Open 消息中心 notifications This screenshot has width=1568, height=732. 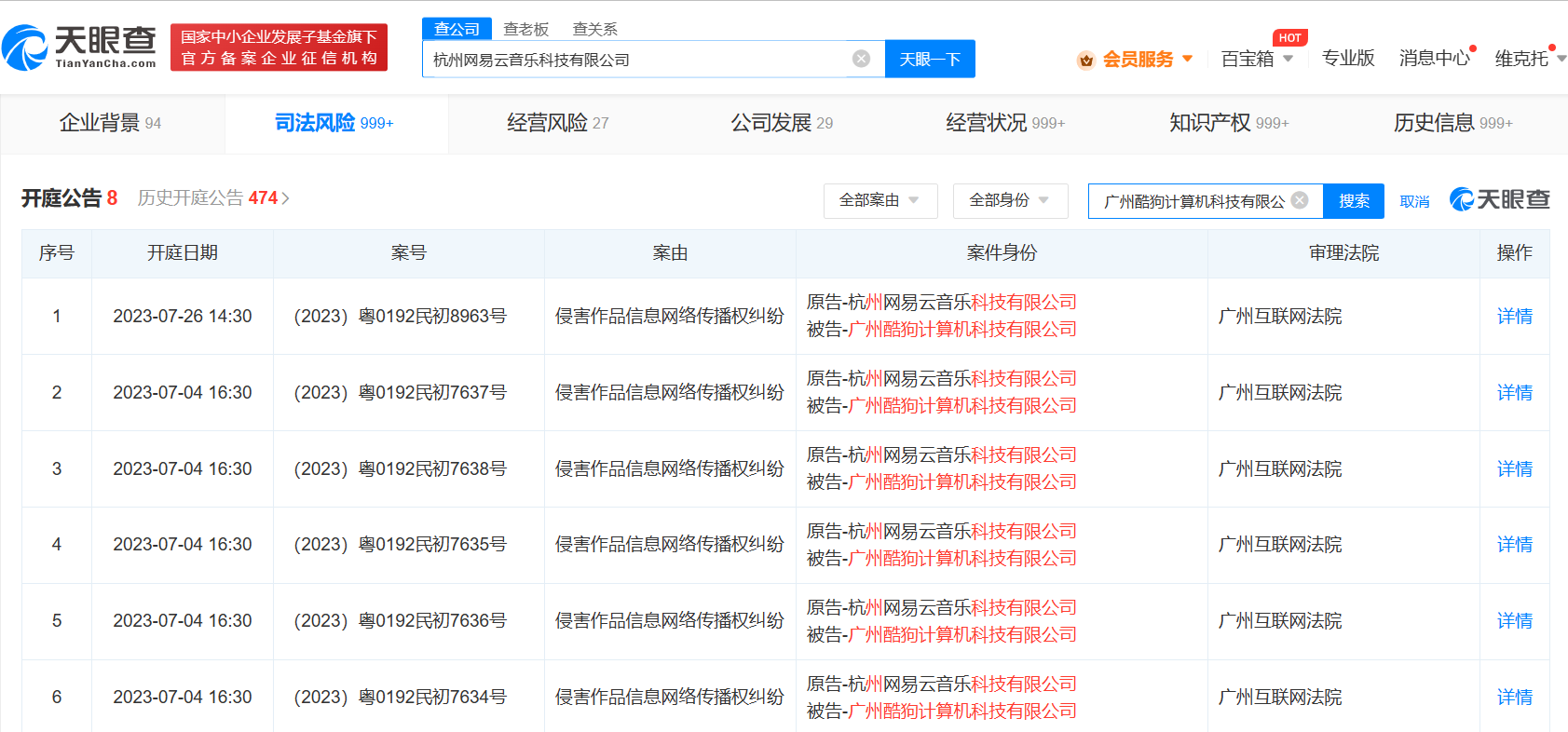pos(1434,59)
